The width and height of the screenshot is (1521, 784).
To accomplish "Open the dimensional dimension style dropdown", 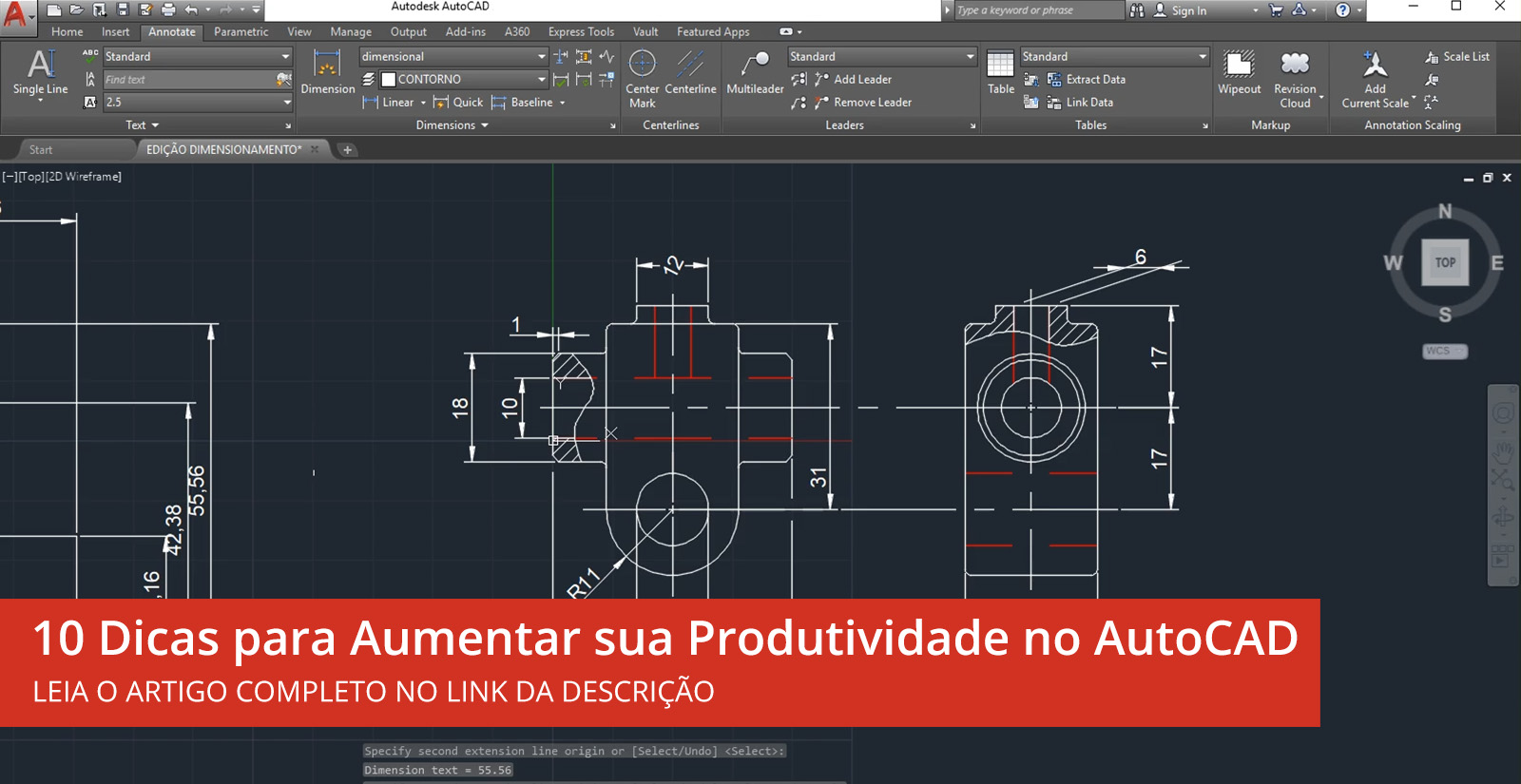I will pos(453,57).
